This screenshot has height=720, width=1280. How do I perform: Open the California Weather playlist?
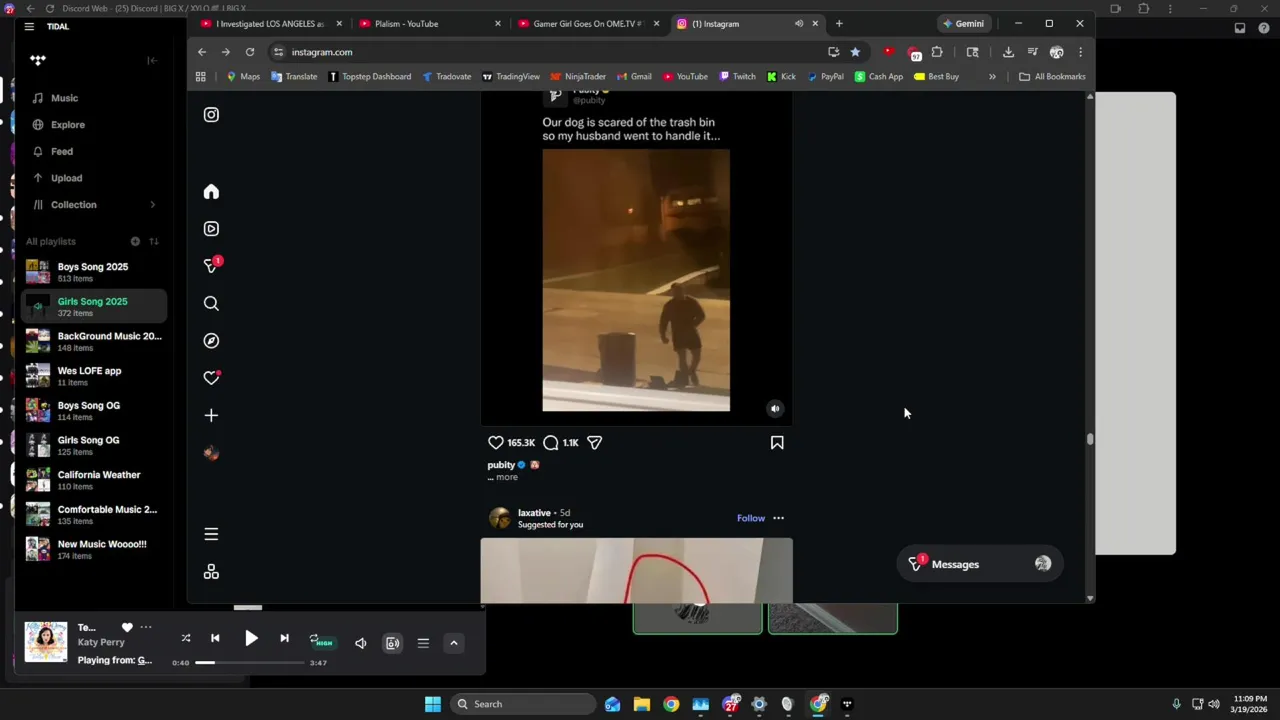pos(93,480)
